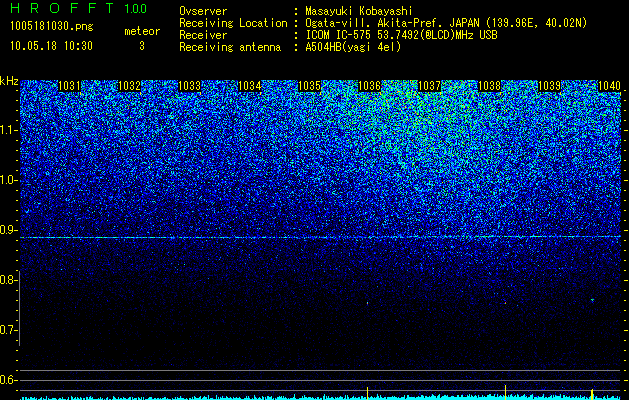Click the Ovserver label
Screen dimensions: 629x400
click(x=203, y=11)
